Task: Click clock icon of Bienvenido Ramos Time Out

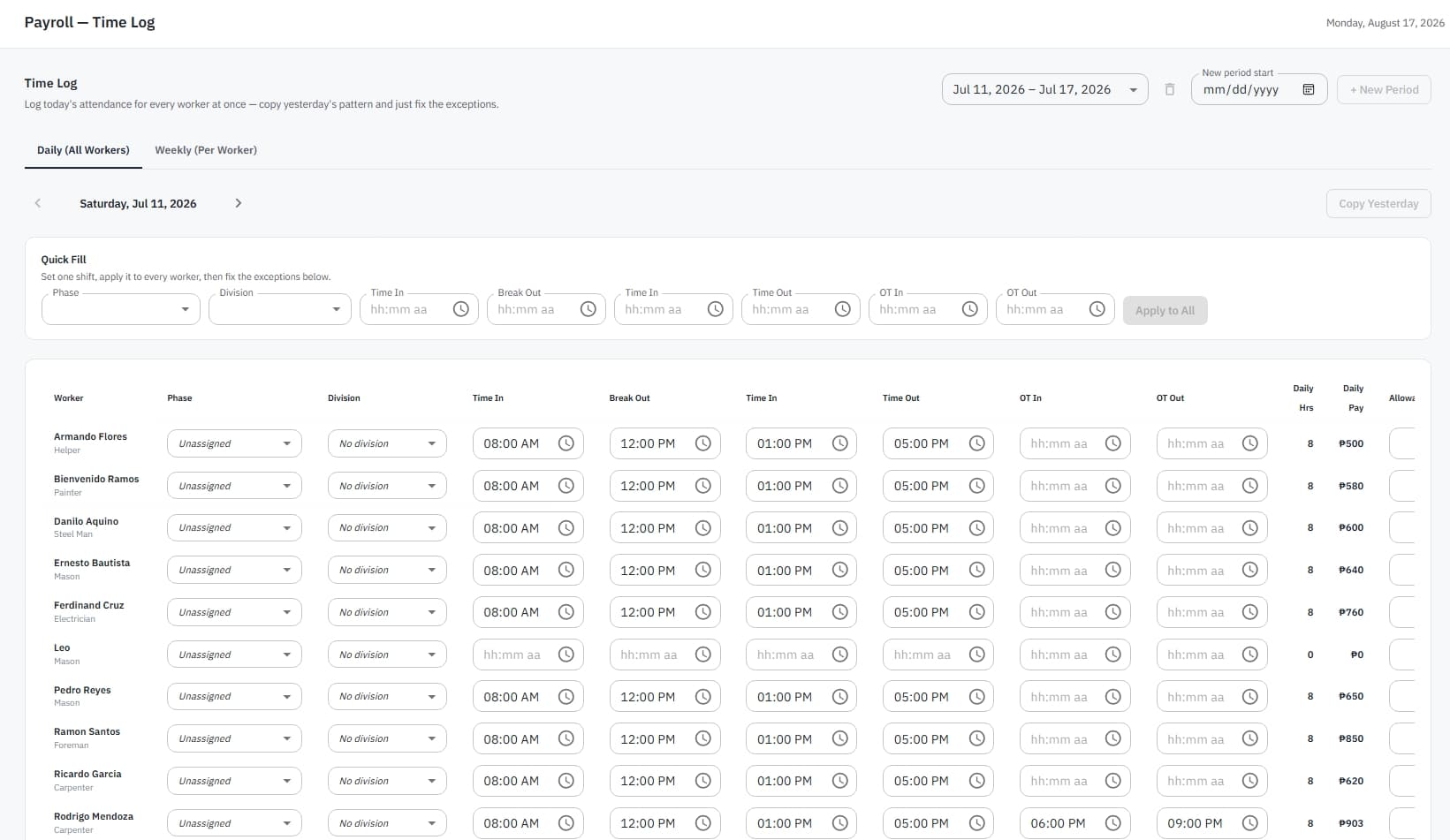Action: pos(977,486)
